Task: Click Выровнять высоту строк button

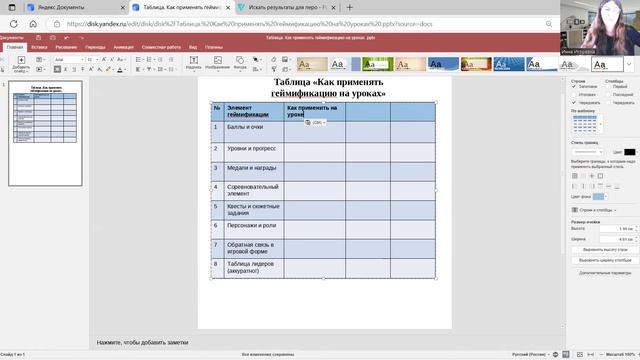Action: 605,249
